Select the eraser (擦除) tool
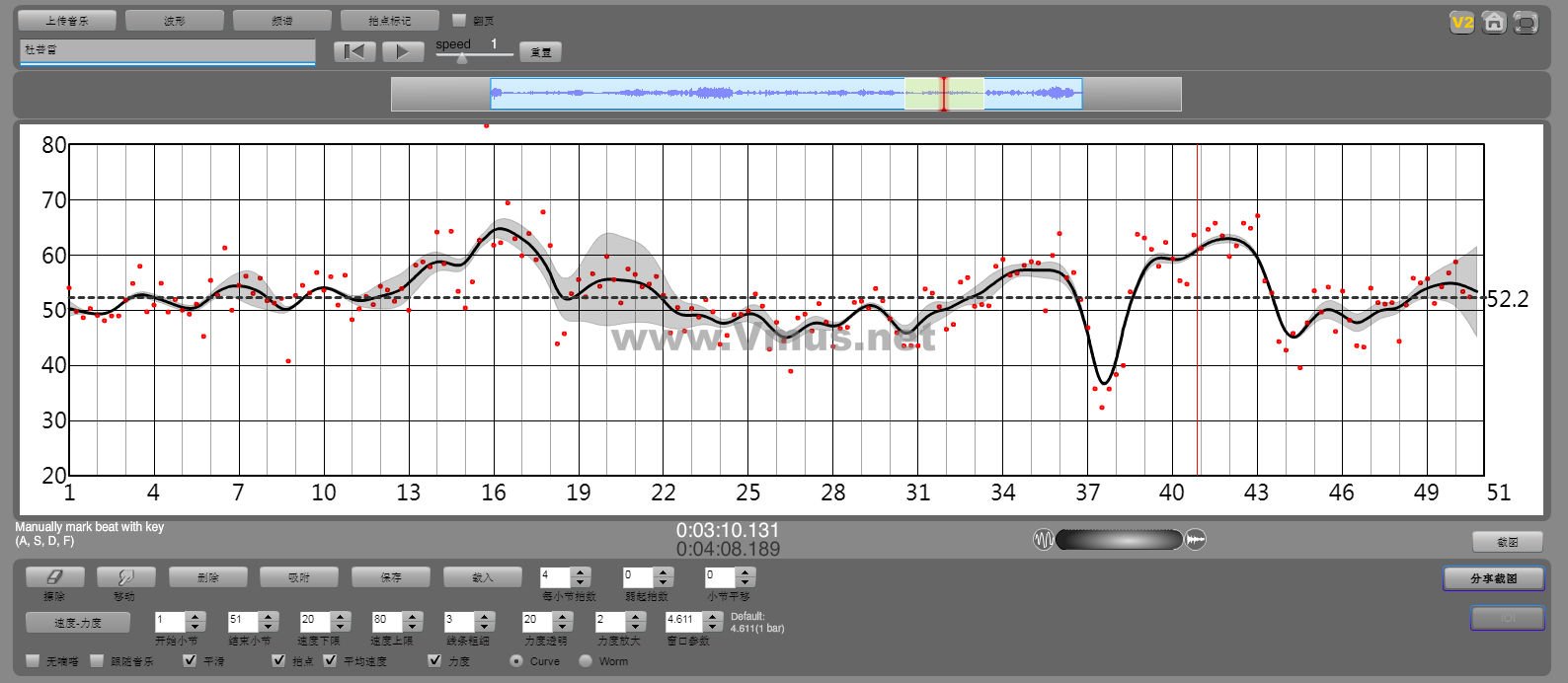The height and width of the screenshot is (683, 1568). pos(54,577)
